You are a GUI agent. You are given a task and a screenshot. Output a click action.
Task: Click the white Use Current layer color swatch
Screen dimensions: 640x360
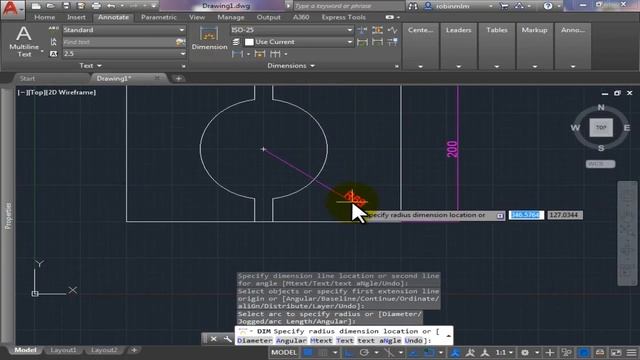click(x=249, y=42)
